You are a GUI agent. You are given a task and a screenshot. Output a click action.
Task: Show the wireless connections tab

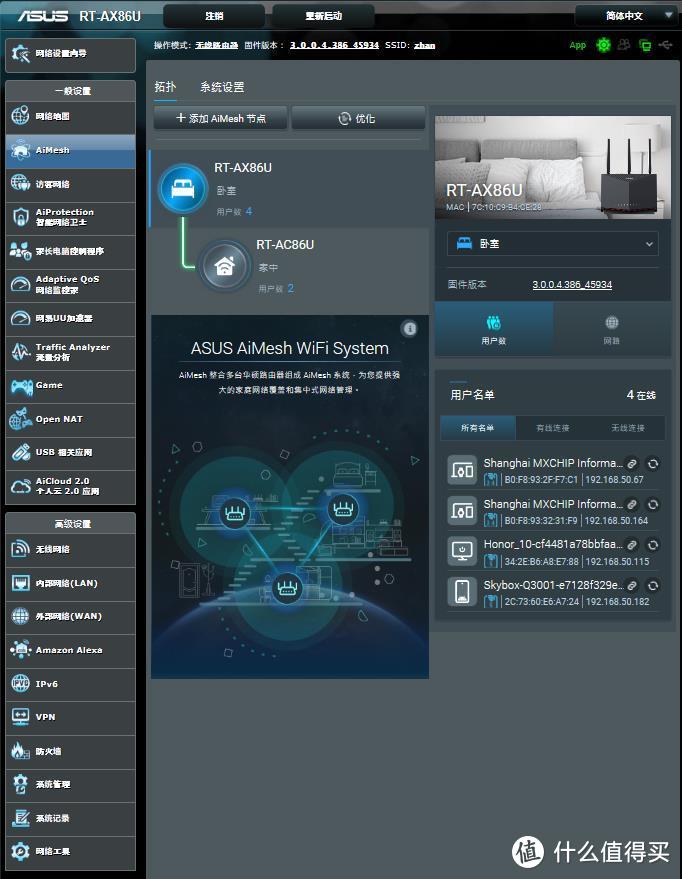pyautogui.click(x=628, y=428)
